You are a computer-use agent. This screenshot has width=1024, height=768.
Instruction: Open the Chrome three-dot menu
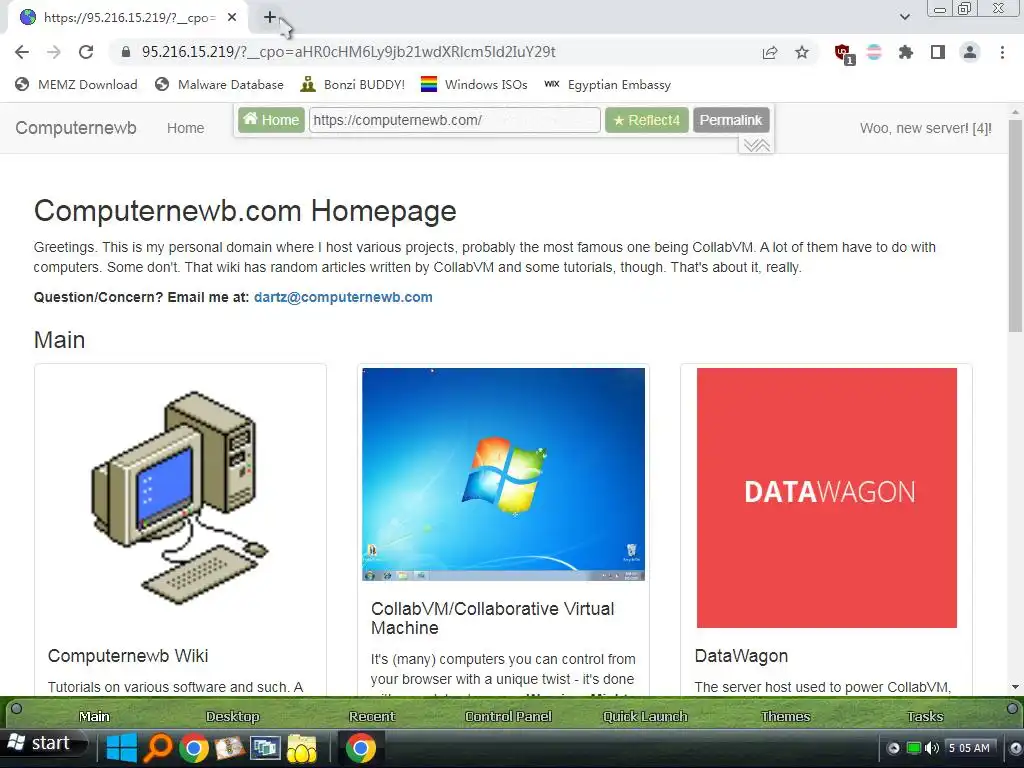point(1002,52)
